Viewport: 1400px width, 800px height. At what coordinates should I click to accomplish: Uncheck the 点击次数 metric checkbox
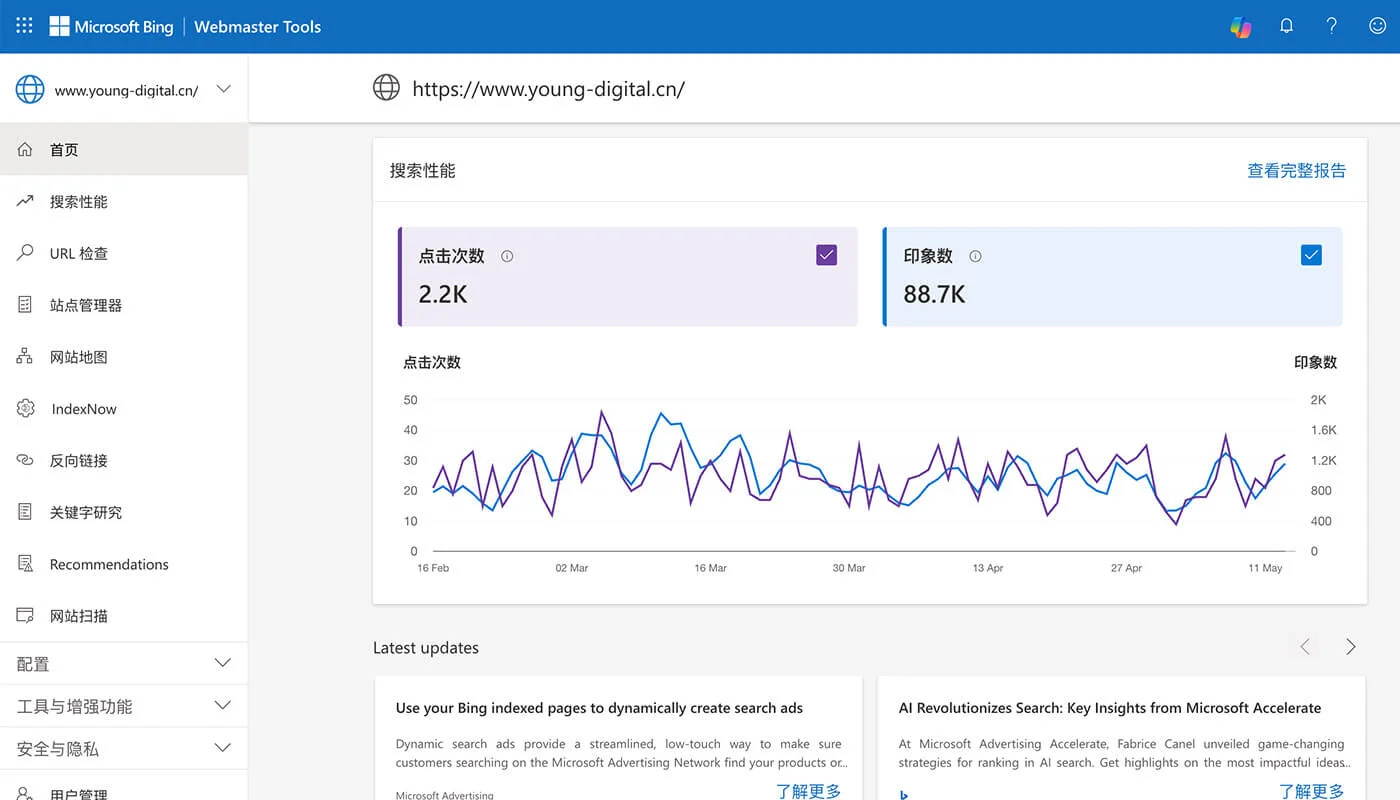pos(826,255)
